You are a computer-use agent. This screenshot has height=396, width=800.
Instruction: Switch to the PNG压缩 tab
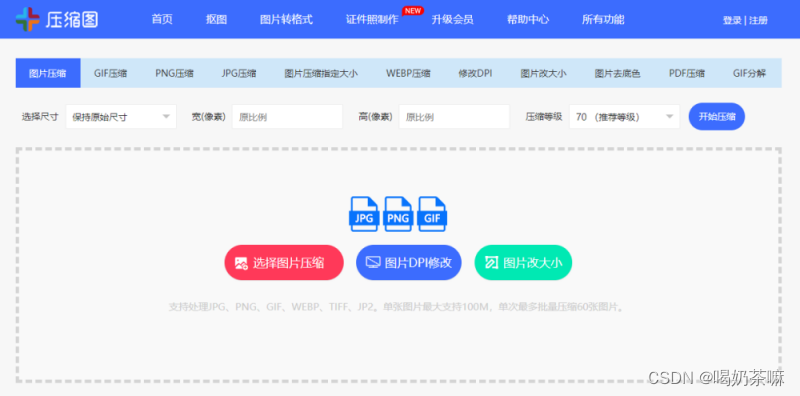pos(174,73)
